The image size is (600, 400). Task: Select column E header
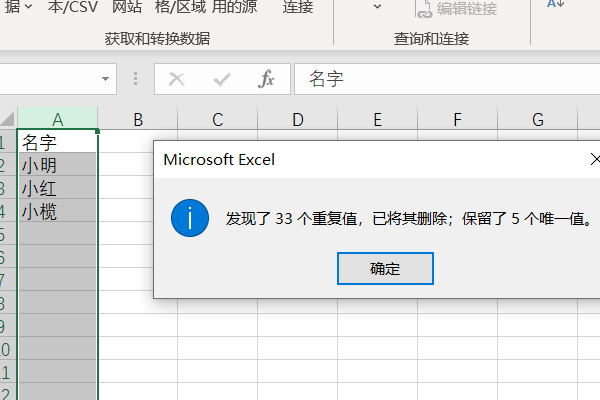(378, 119)
